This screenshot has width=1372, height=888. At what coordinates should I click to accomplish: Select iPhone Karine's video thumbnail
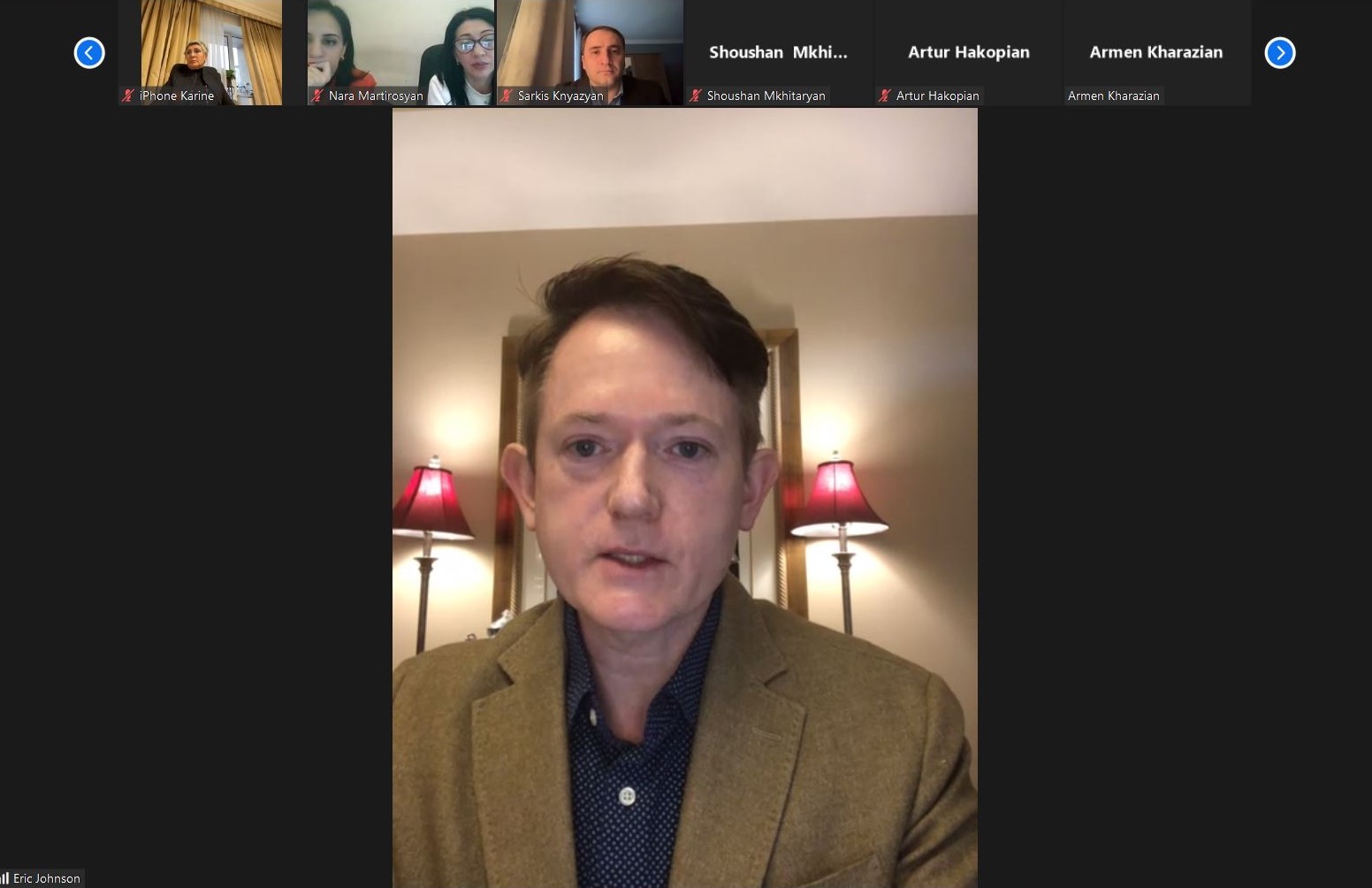(211, 44)
